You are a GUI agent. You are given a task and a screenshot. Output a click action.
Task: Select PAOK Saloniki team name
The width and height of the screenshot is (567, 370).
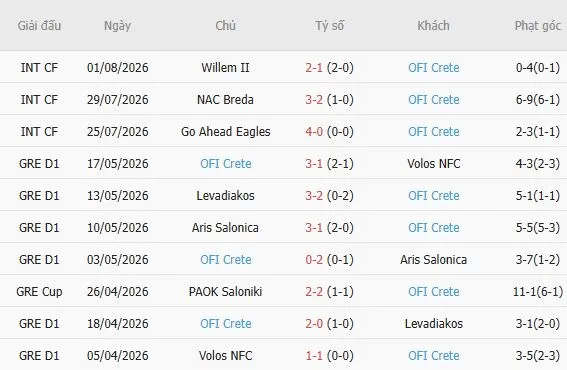click(x=225, y=292)
